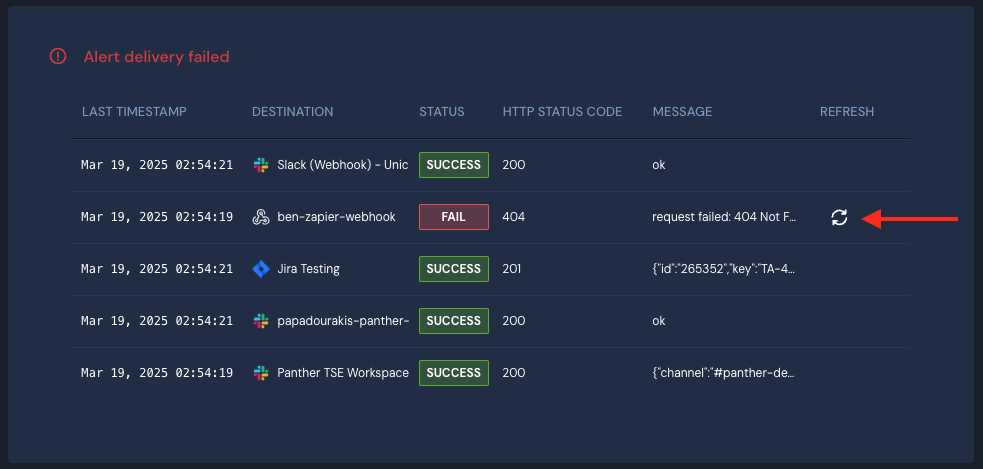Screen dimensions: 983x469
Task: Click the SUCCESS badge in Slack (Webhook) row
Action: (454, 165)
